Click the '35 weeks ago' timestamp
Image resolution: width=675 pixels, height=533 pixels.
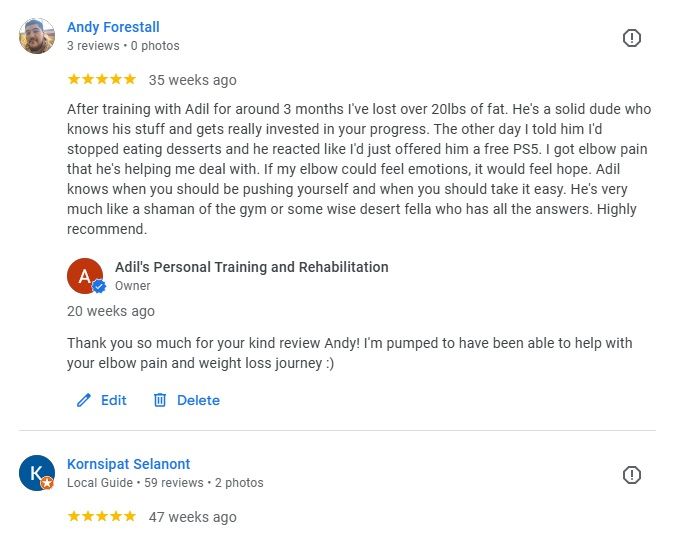(x=193, y=80)
